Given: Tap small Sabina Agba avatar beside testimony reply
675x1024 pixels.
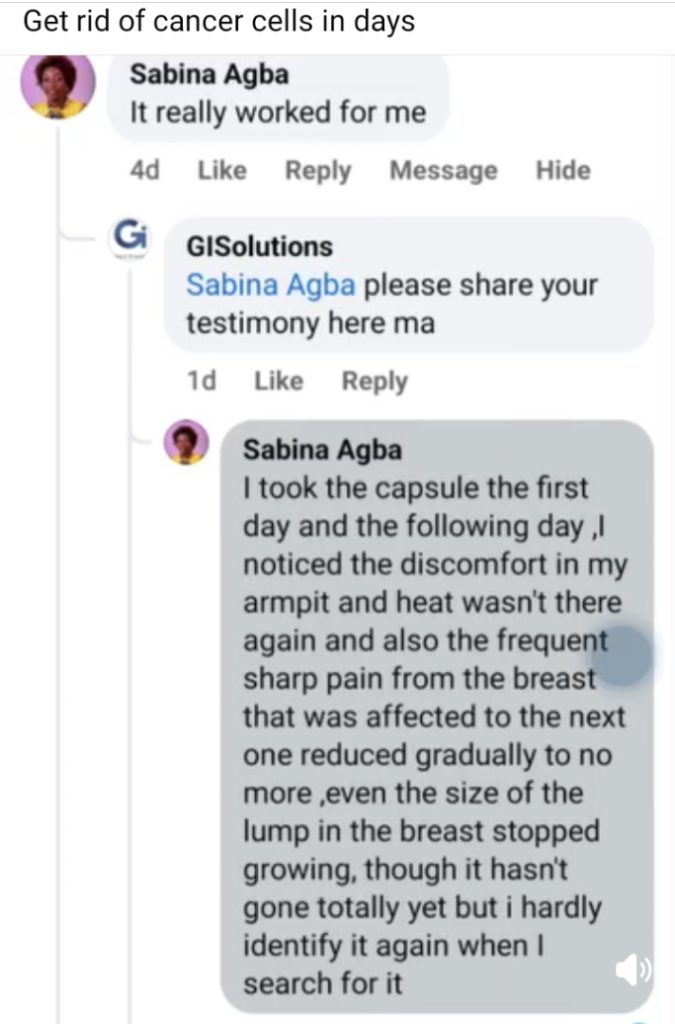Looking at the screenshot, I should click(x=185, y=443).
